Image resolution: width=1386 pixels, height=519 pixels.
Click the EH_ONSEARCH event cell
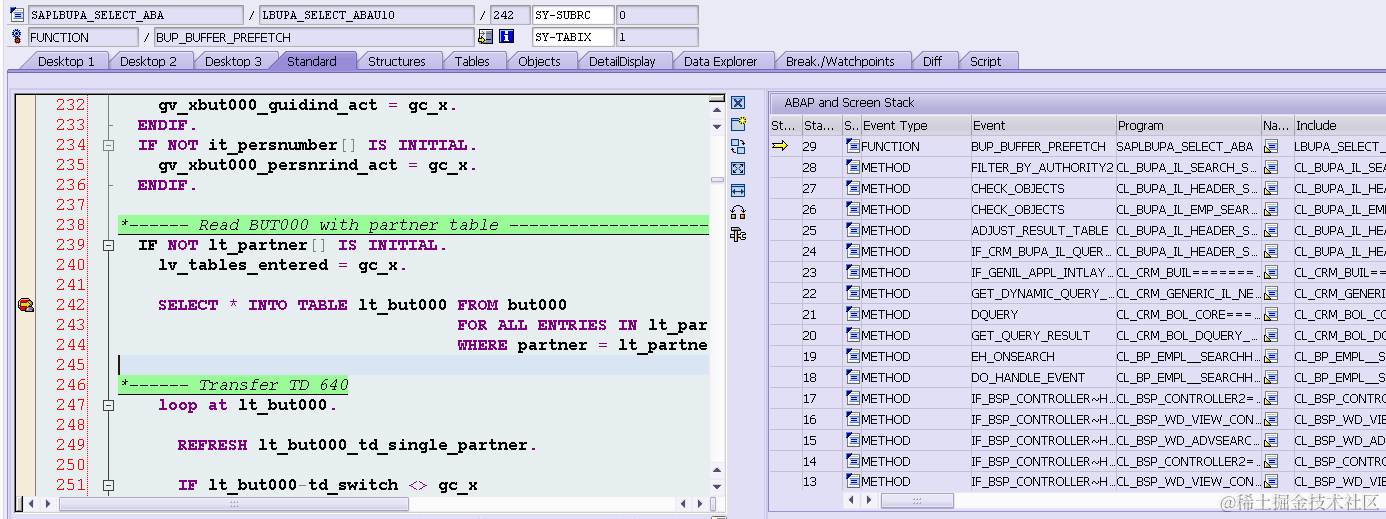[1042, 356]
